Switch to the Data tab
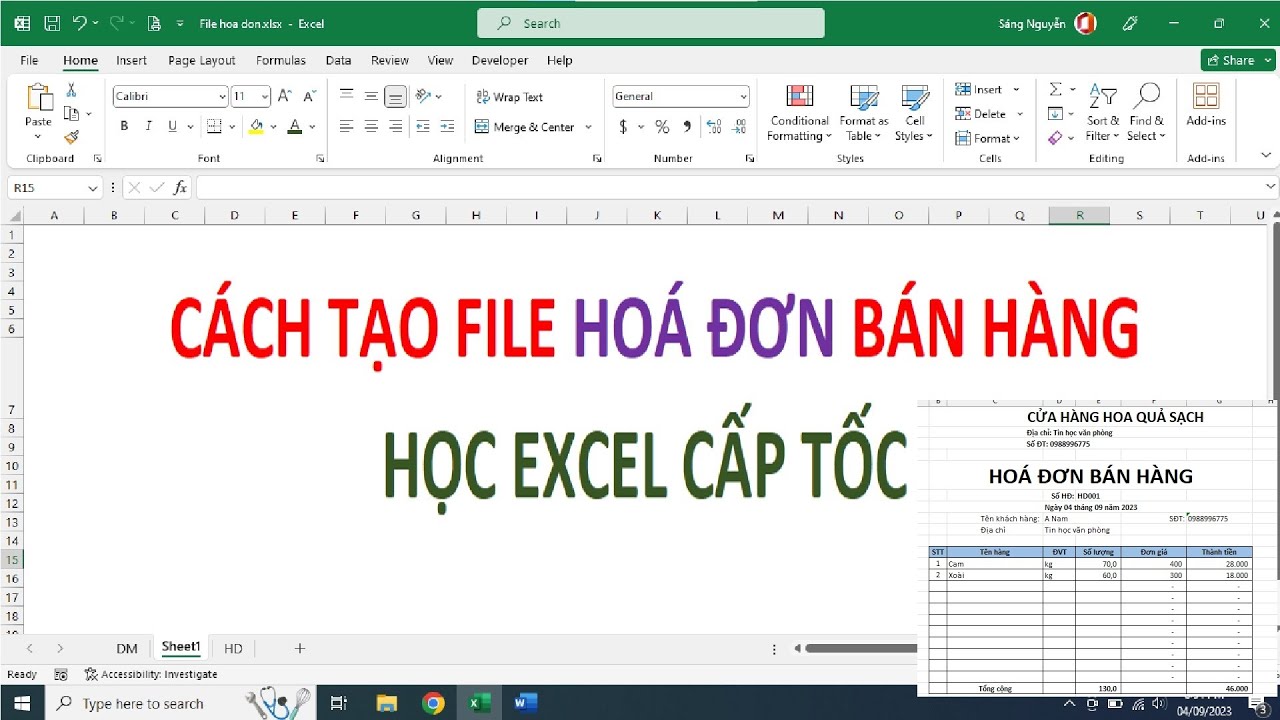The image size is (1280, 720). pyautogui.click(x=338, y=60)
